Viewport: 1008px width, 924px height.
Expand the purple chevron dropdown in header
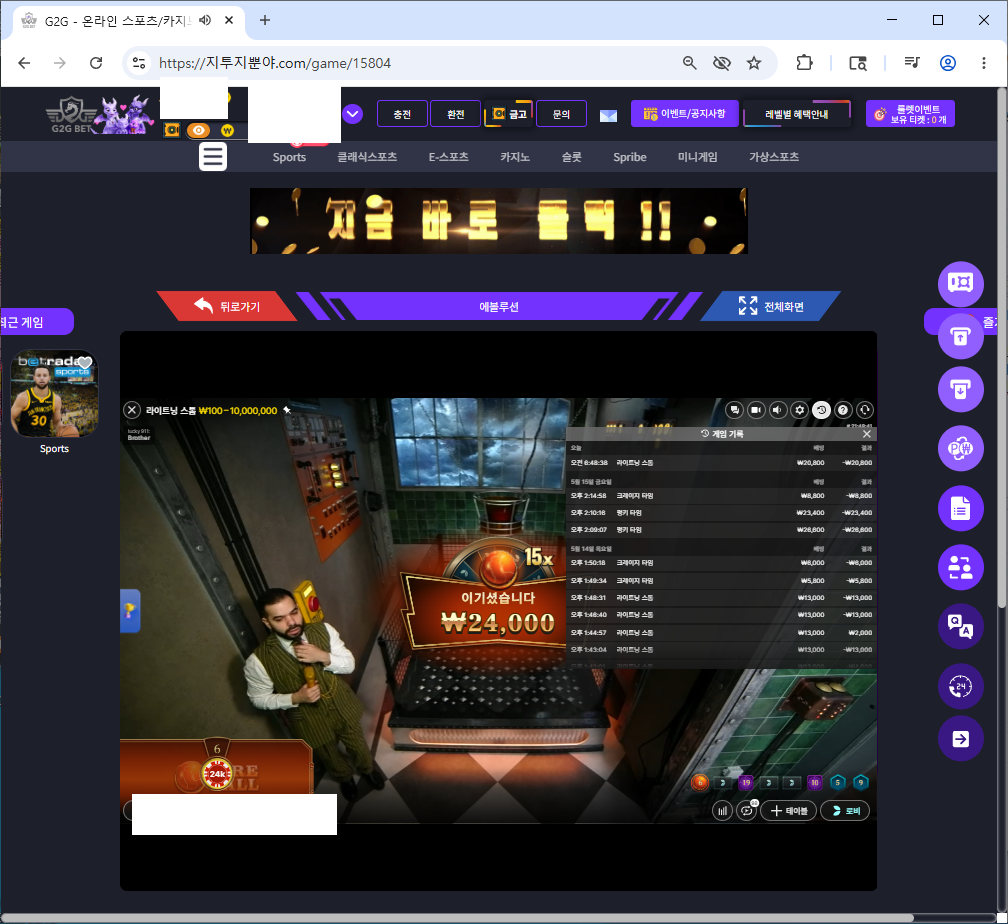352,114
